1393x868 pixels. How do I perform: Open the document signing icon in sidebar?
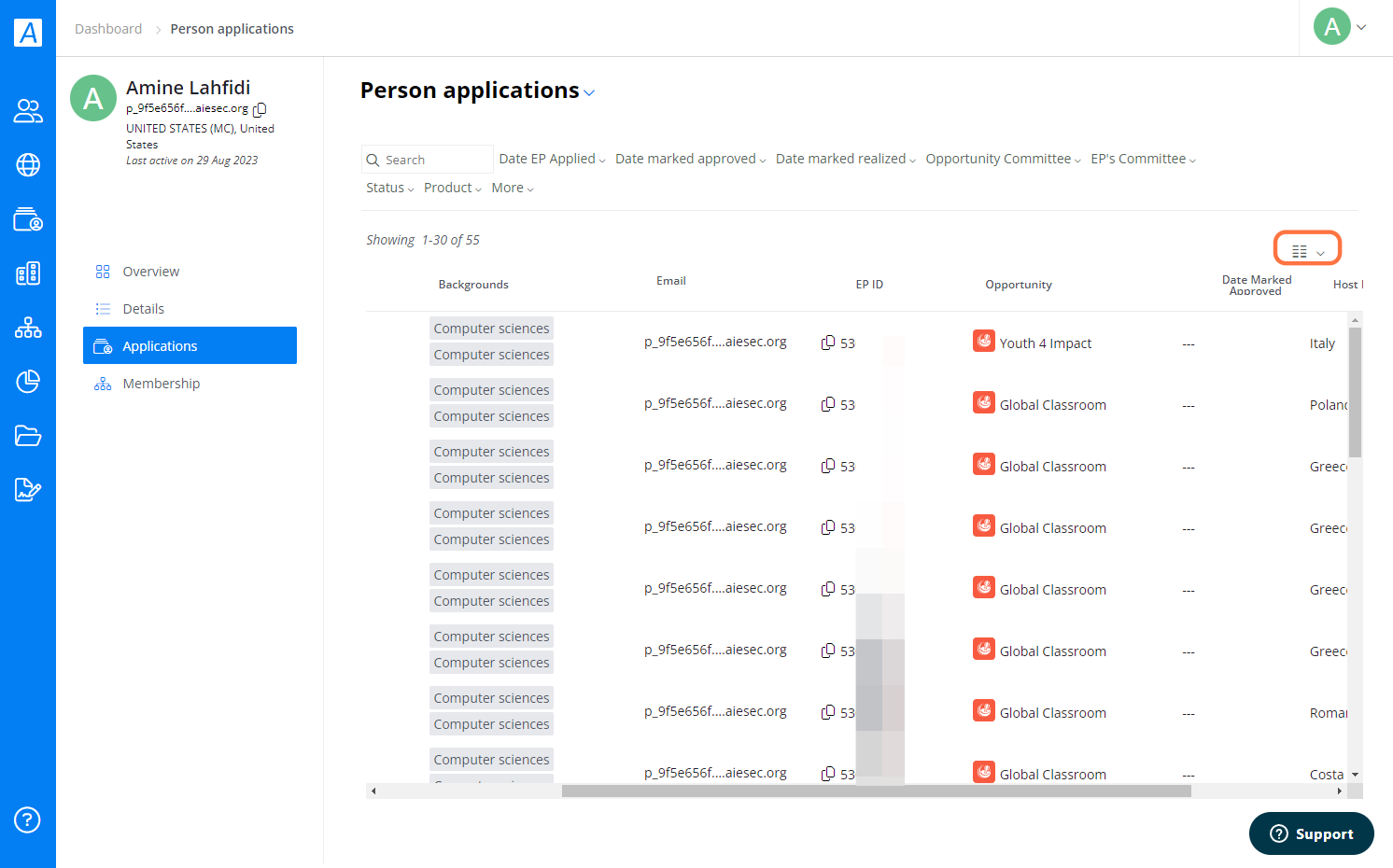[x=28, y=490]
